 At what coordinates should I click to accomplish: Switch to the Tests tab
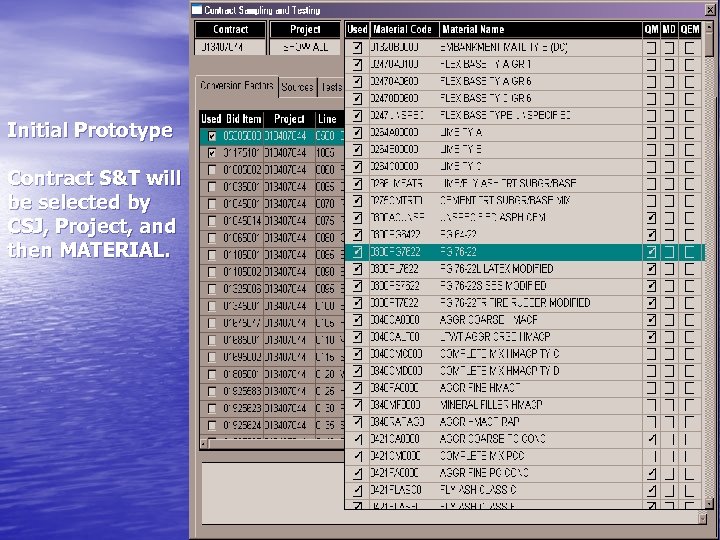(x=332, y=87)
